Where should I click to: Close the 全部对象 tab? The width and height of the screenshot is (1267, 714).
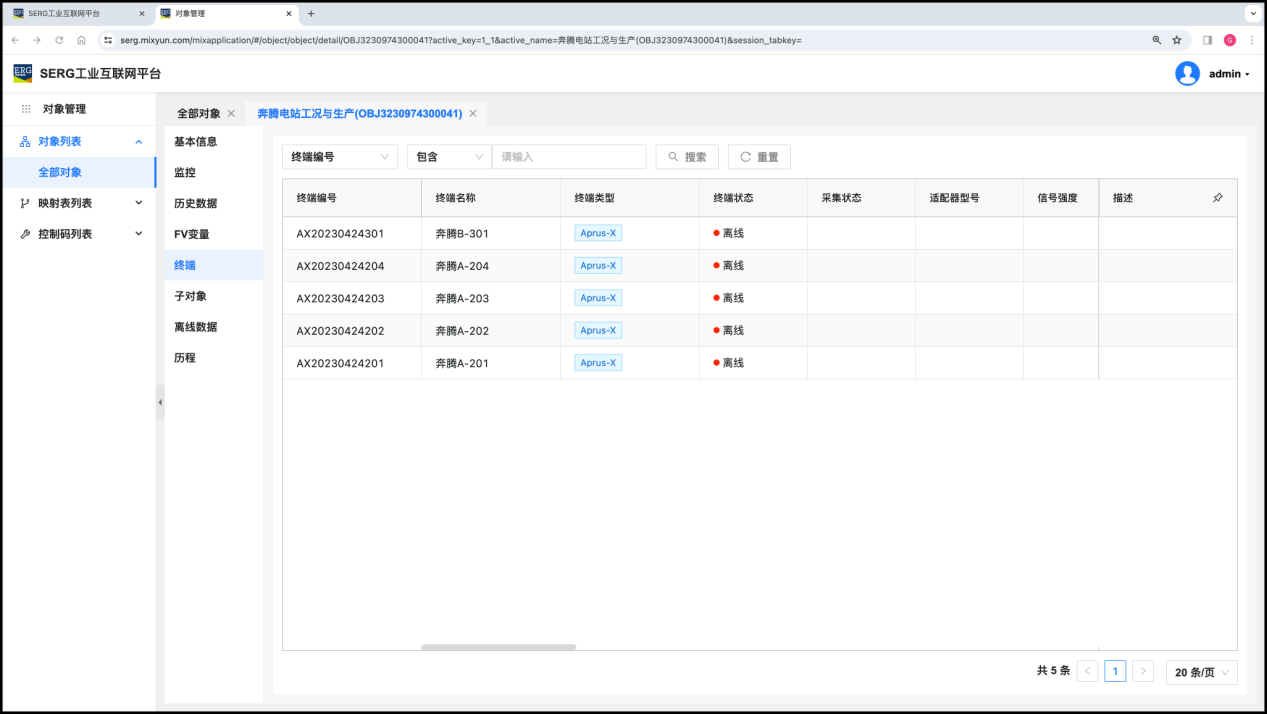pyautogui.click(x=231, y=114)
